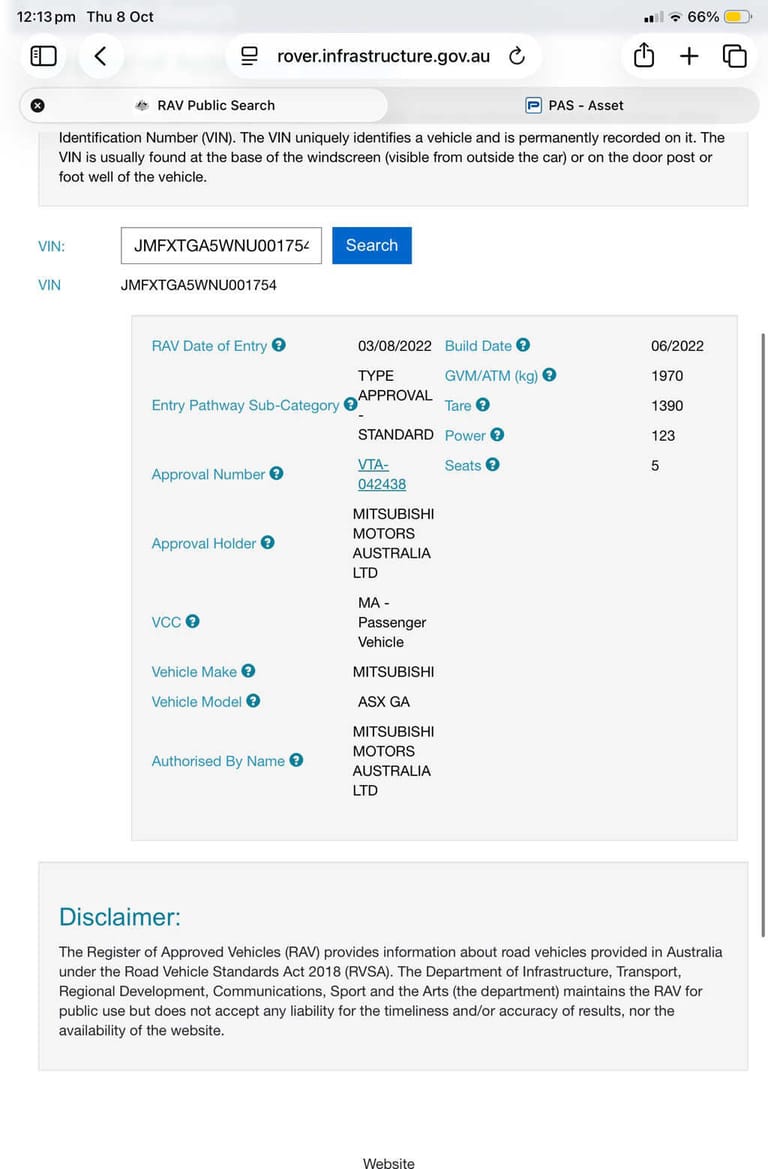Go back with the chevron arrow
The height and width of the screenshot is (1169, 768).
[x=101, y=56]
